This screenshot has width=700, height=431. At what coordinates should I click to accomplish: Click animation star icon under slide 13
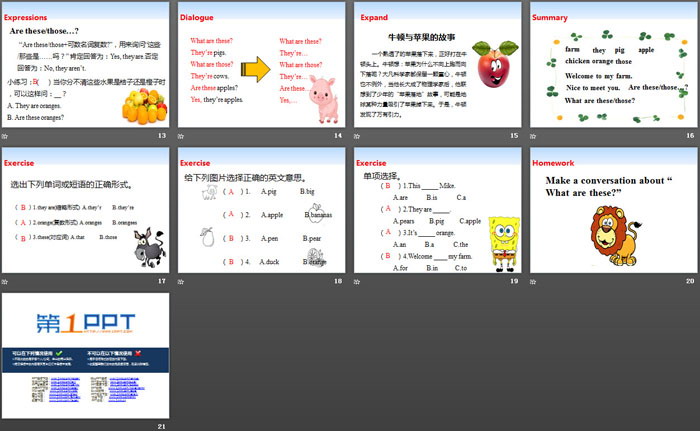coord(4,136)
